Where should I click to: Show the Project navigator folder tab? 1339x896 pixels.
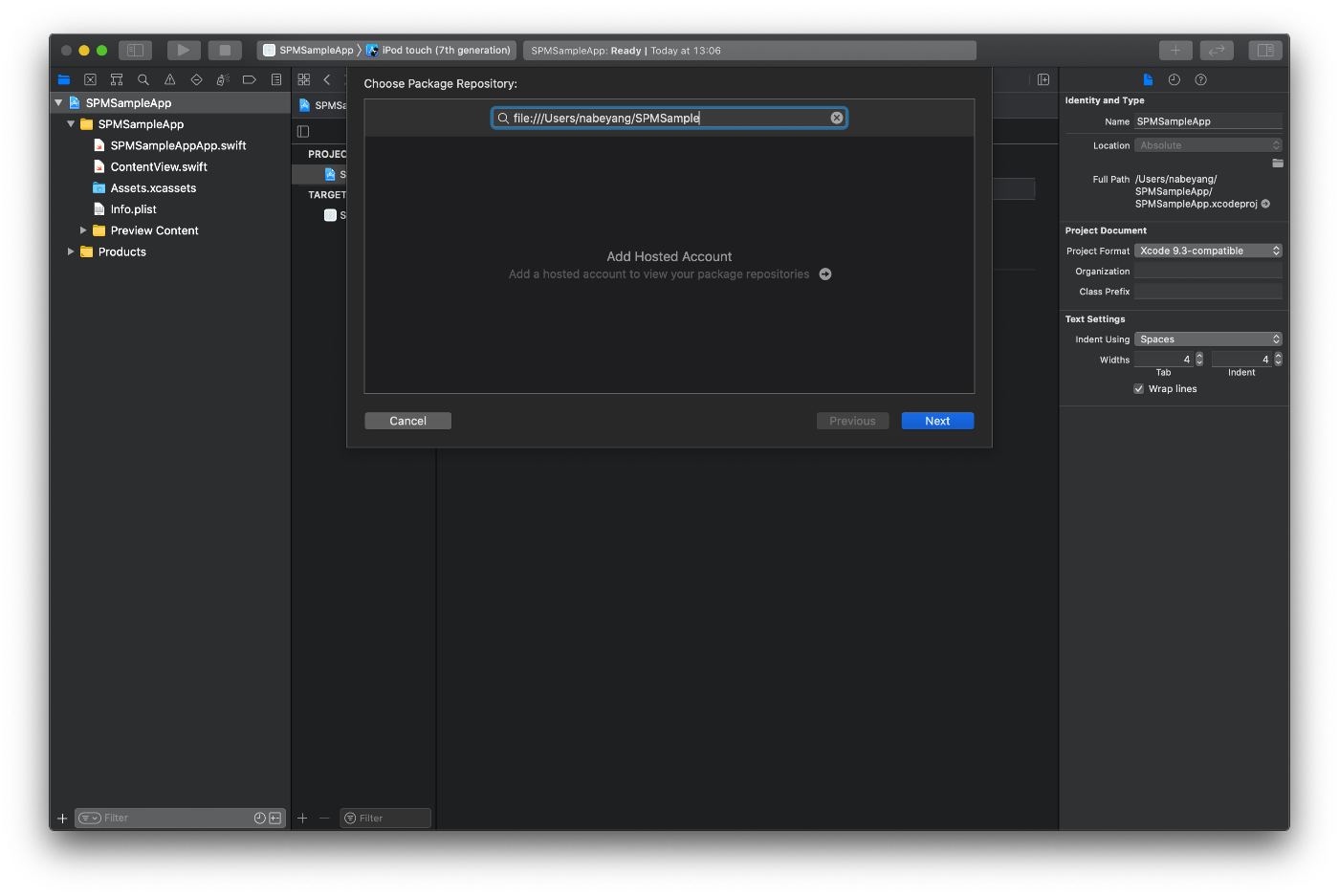click(64, 79)
